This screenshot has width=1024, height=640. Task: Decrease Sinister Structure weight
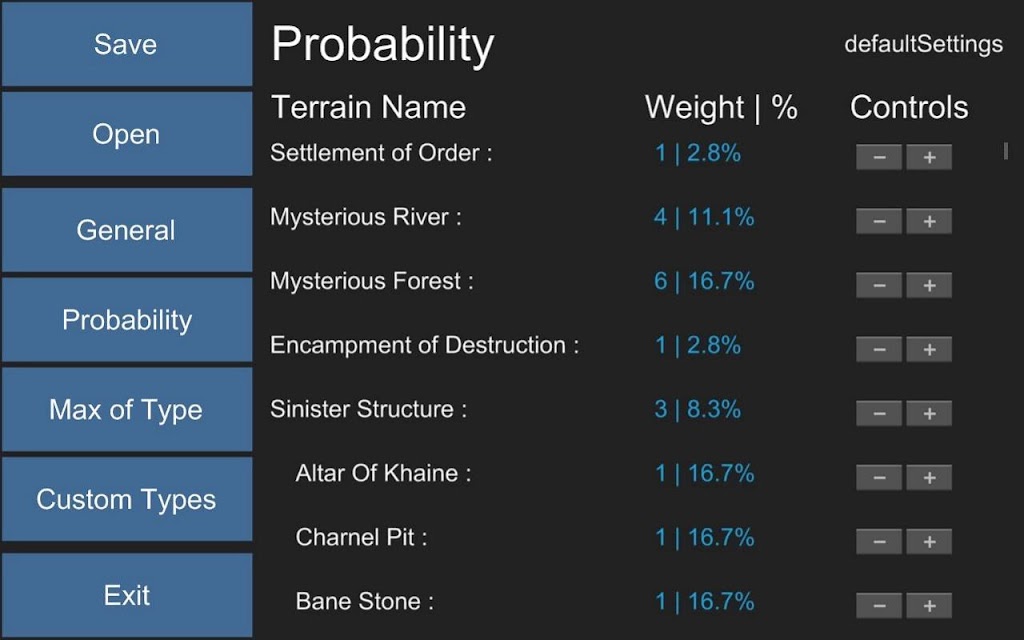click(879, 413)
